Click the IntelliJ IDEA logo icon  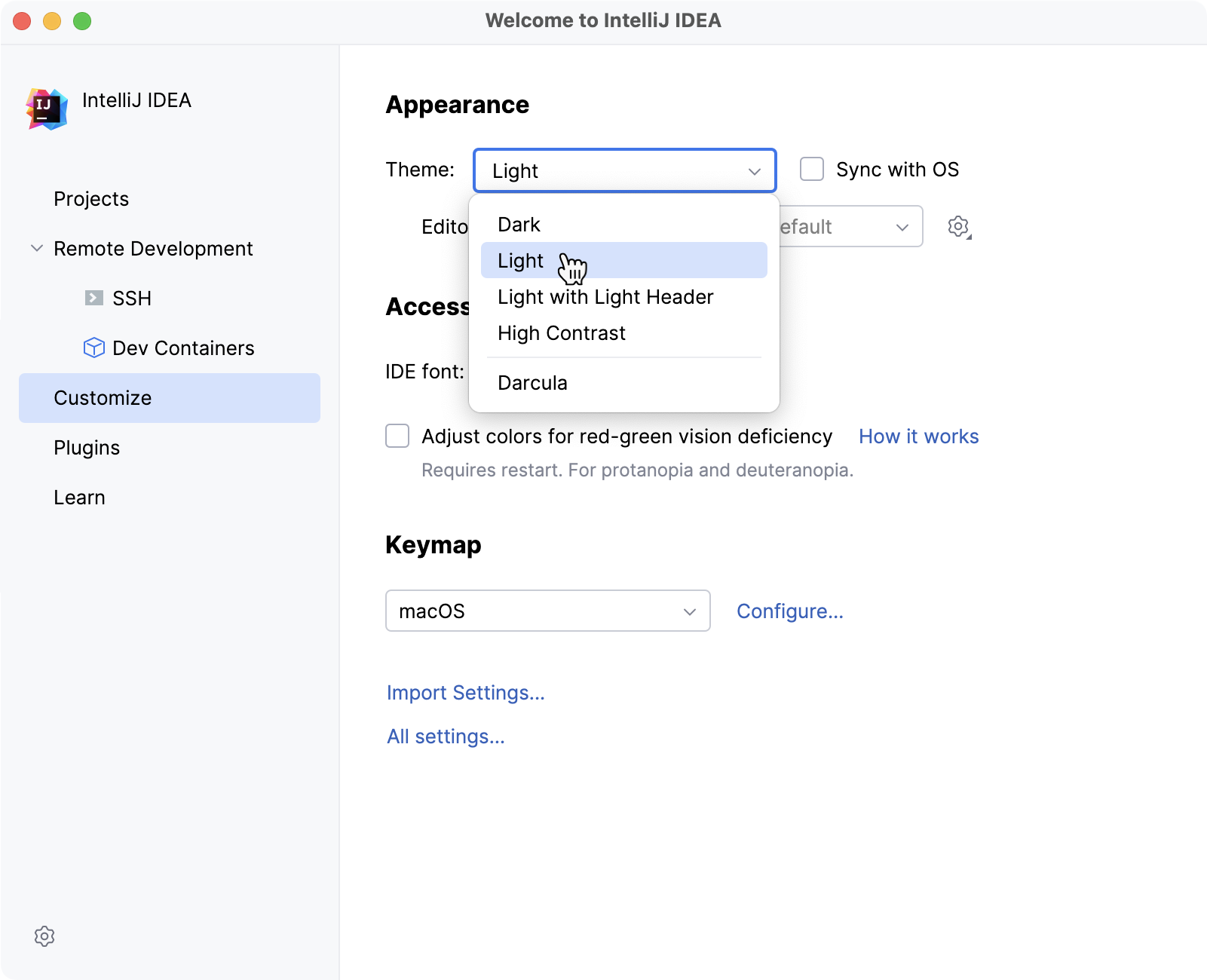(x=47, y=109)
